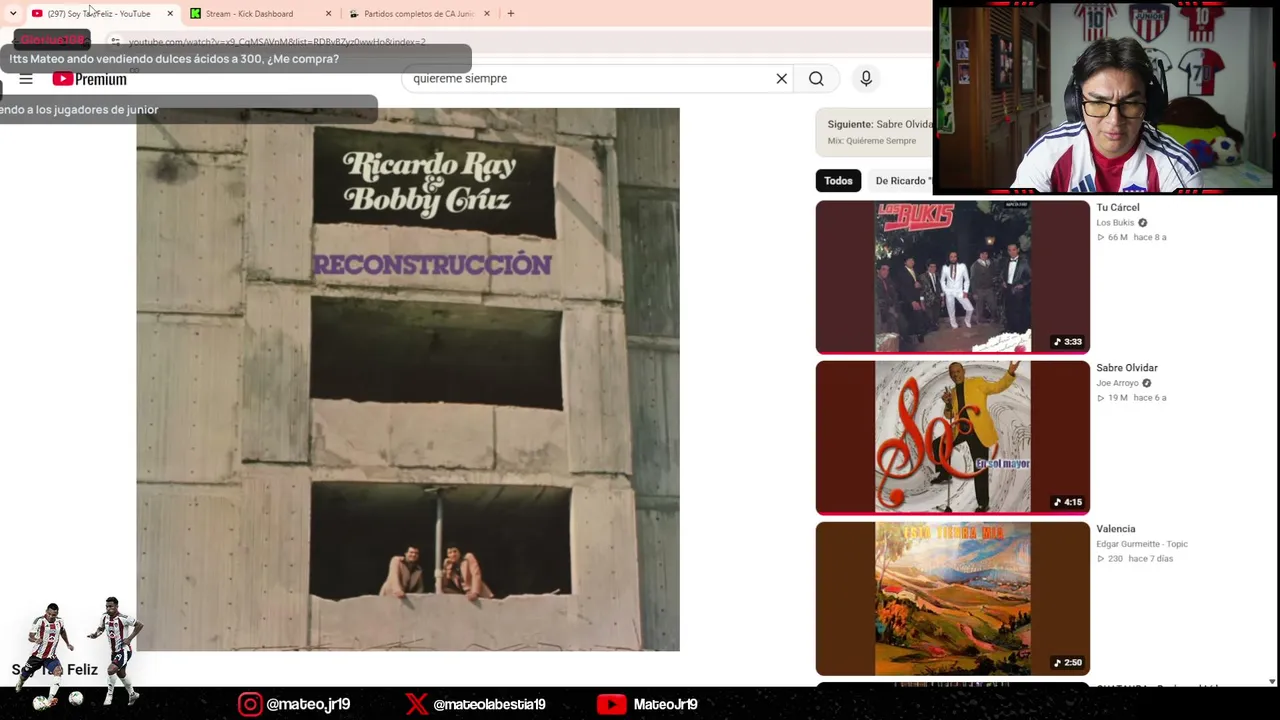
Task: Open the Siguiente: Sabre Olvidar mix panel
Action: (x=874, y=132)
